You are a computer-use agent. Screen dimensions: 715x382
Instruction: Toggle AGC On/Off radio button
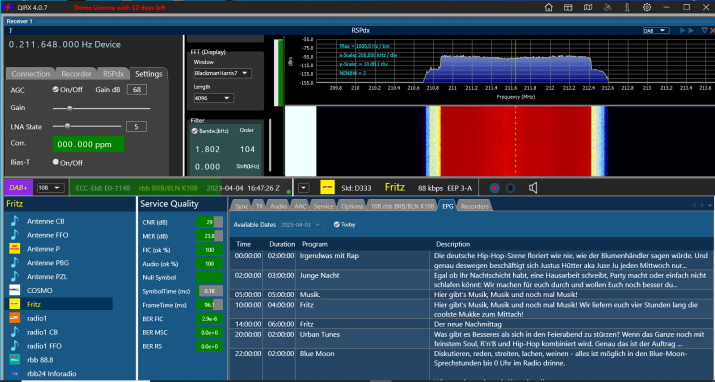(x=56, y=89)
